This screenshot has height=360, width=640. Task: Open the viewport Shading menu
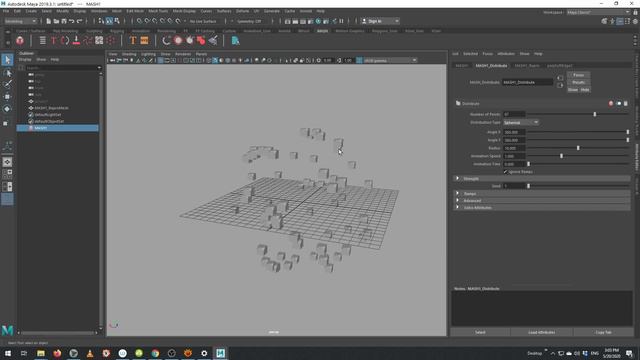click(129, 54)
